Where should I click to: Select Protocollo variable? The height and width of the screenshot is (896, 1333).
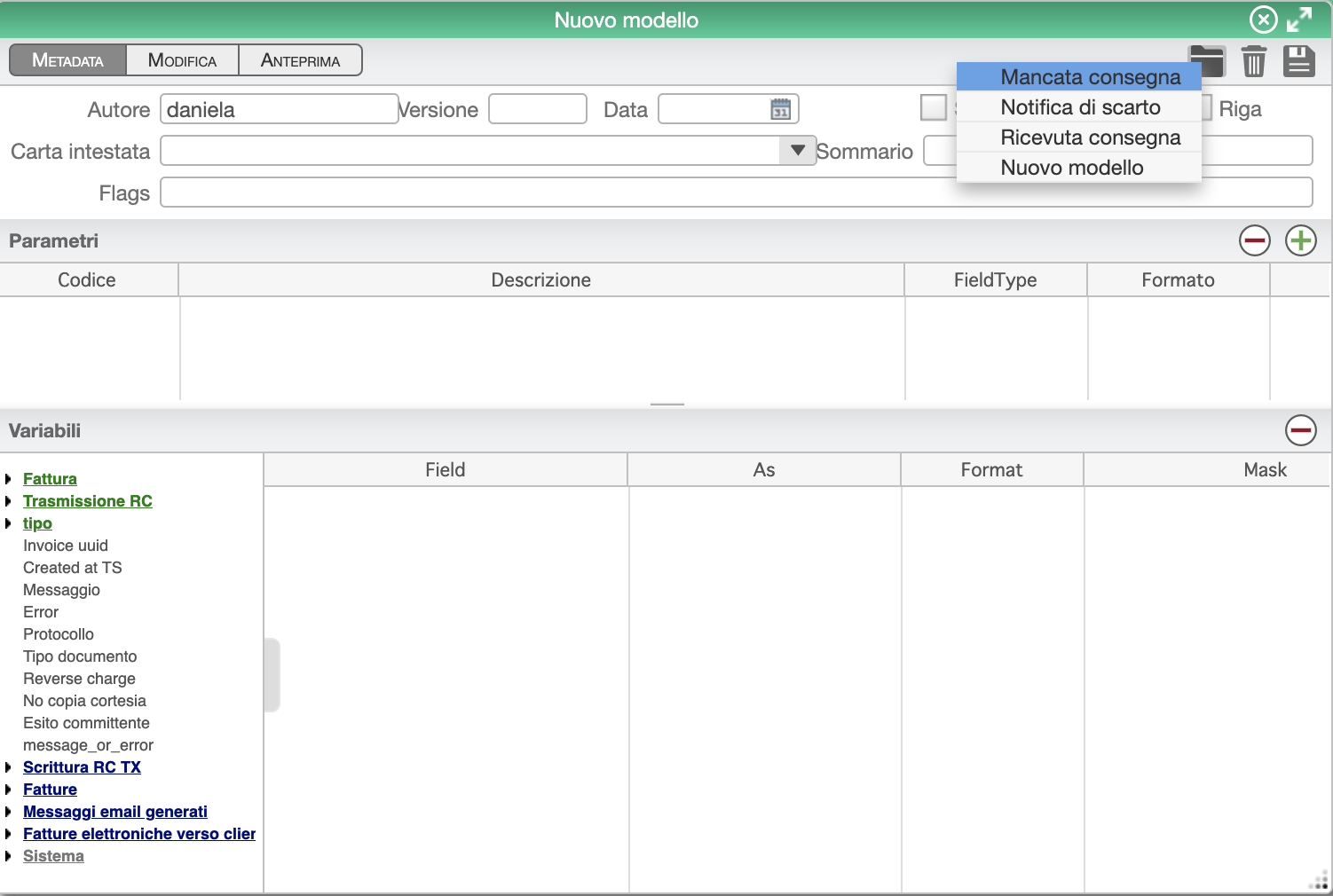point(59,634)
